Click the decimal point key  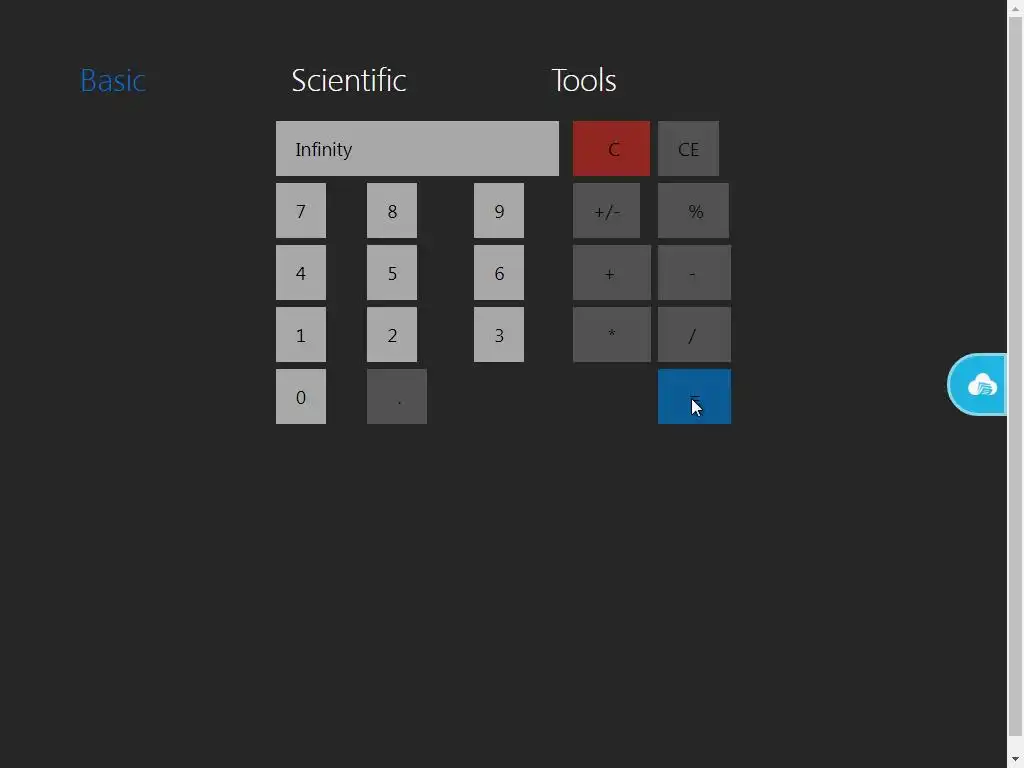point(397,396)
